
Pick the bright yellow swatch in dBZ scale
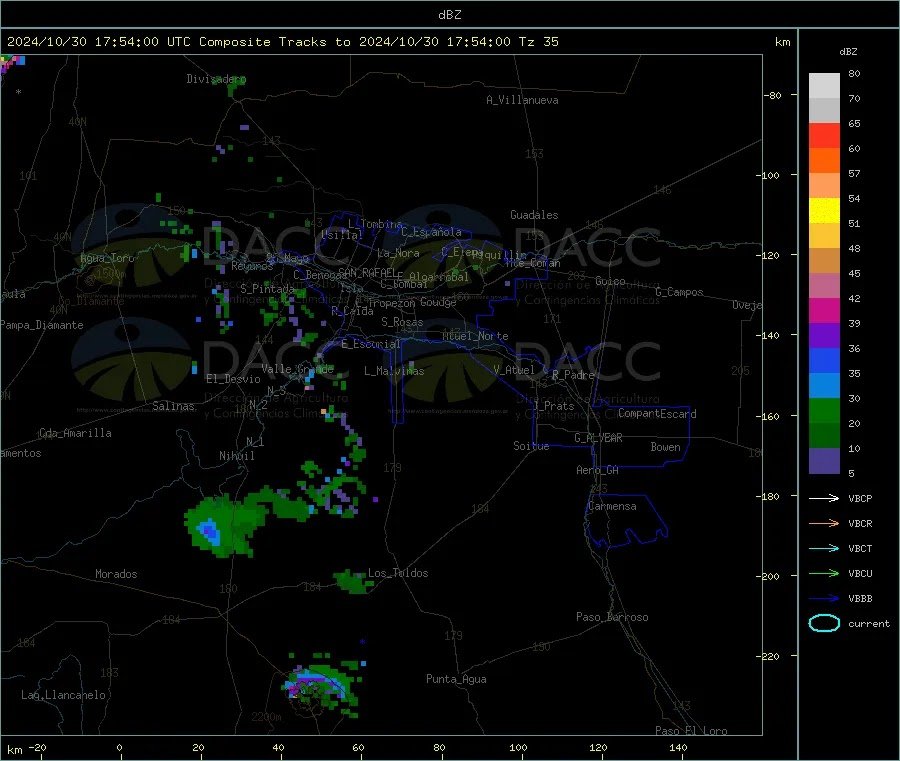coord(824,210)
